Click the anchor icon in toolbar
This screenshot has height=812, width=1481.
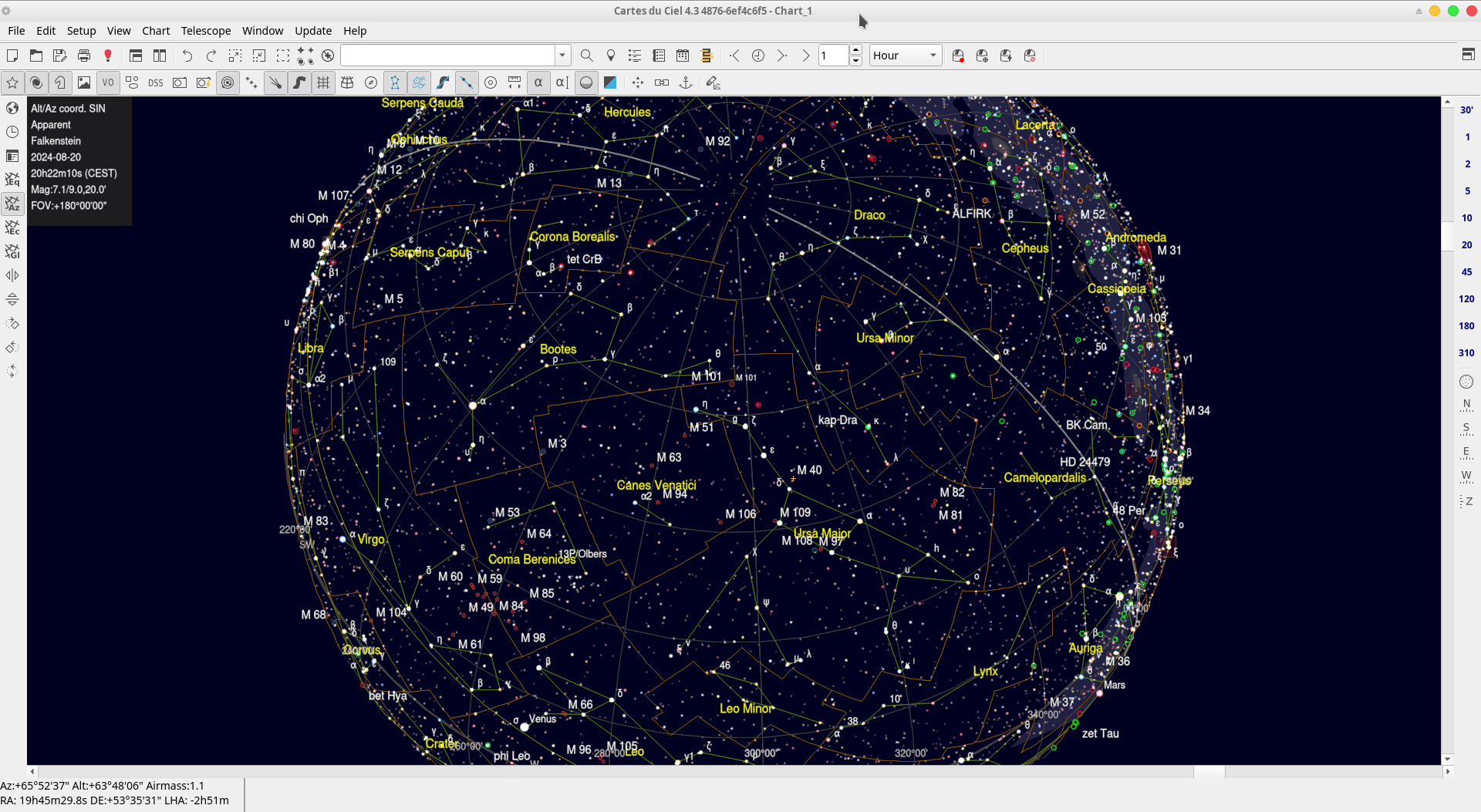click(686, 83)
